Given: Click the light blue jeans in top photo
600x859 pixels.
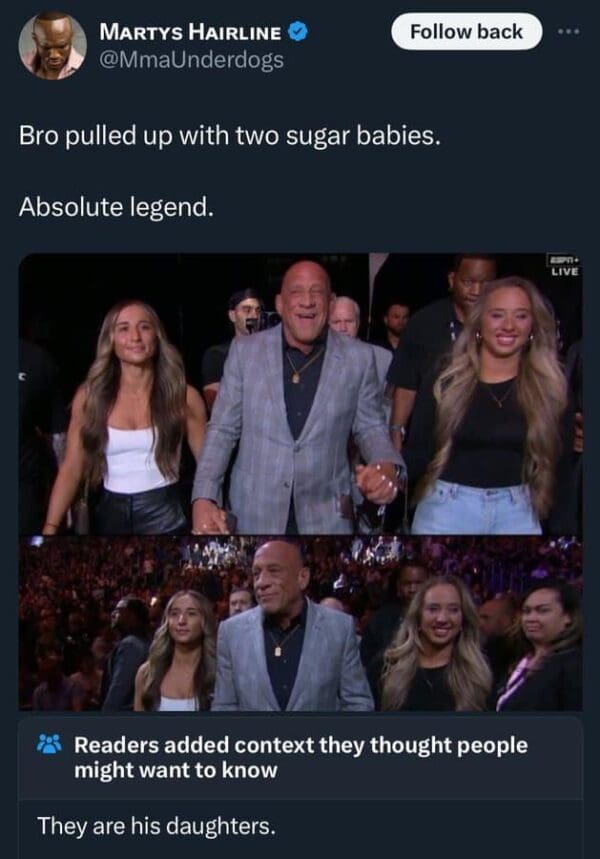Looking at the screenshot, I should pyautogui.click(x=475, y=507).
